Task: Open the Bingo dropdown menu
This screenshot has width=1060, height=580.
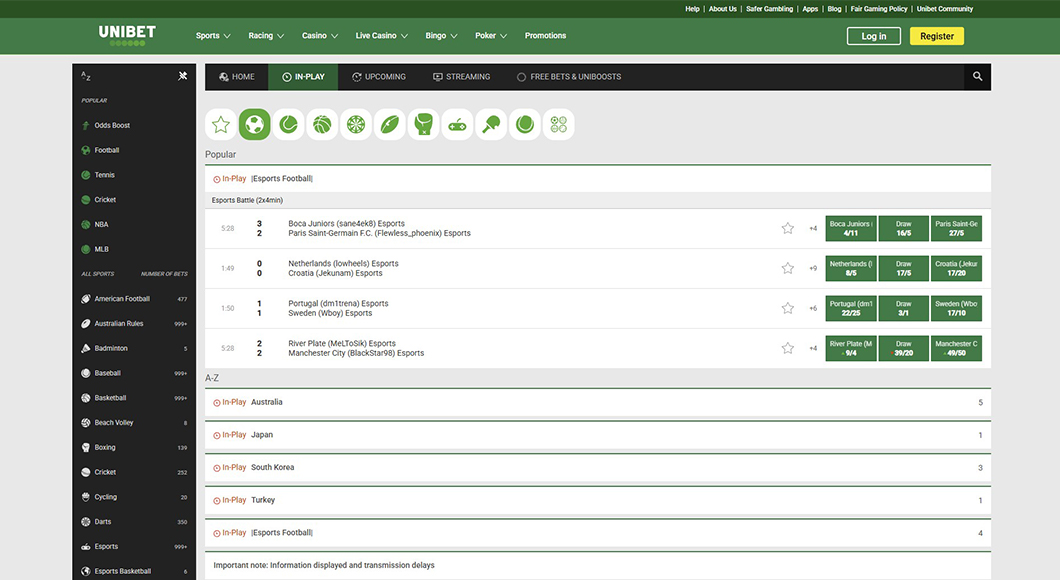Action: pos(441,36)
